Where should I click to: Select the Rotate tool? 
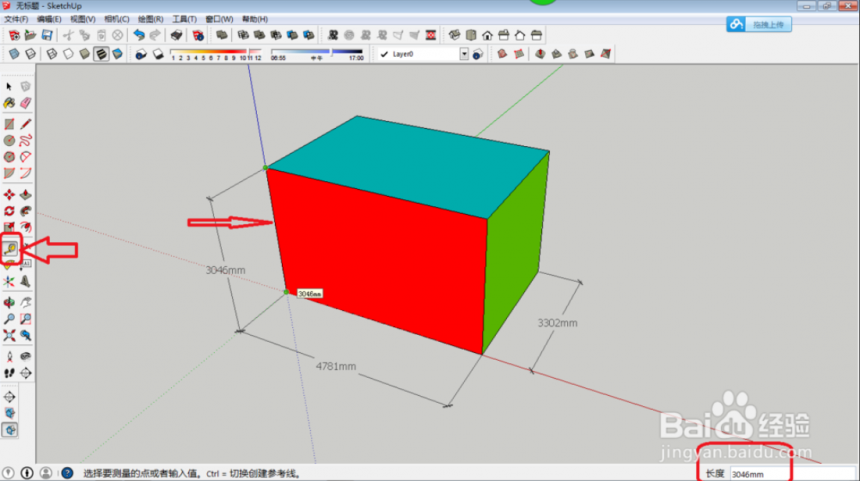(9, 211)
